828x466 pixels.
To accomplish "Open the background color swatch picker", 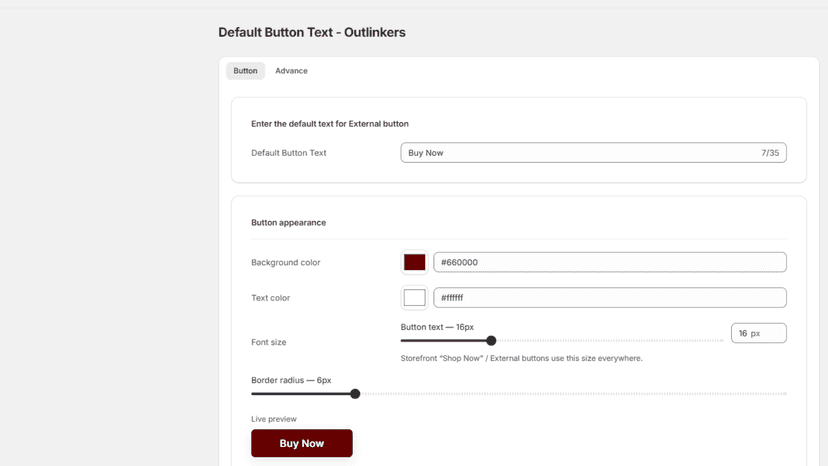I will pyautogui.click(x=415, y=262).
